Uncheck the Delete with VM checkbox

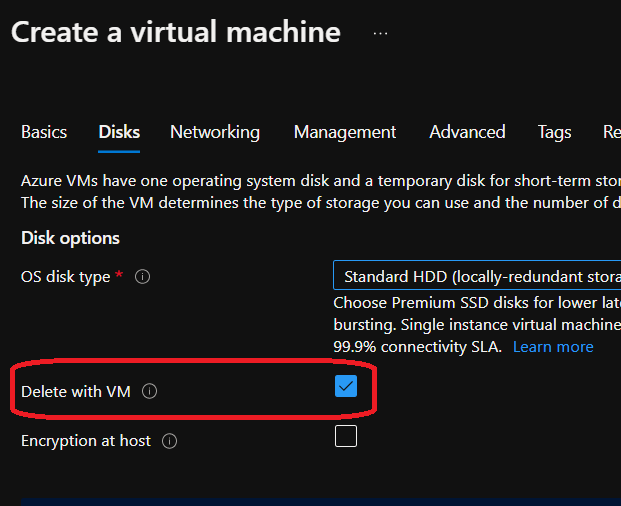[346, 386]
